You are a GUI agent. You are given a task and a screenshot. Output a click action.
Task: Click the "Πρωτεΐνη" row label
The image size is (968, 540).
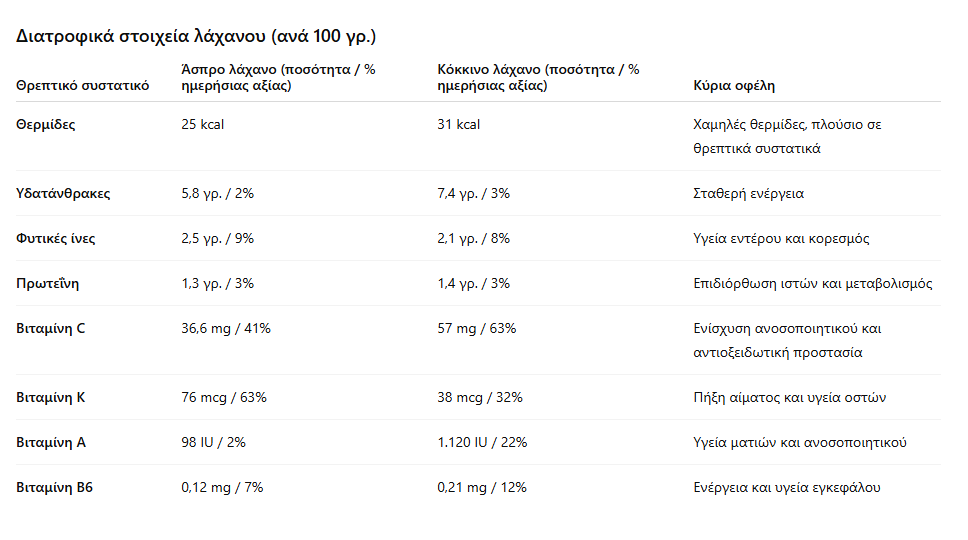48,284
